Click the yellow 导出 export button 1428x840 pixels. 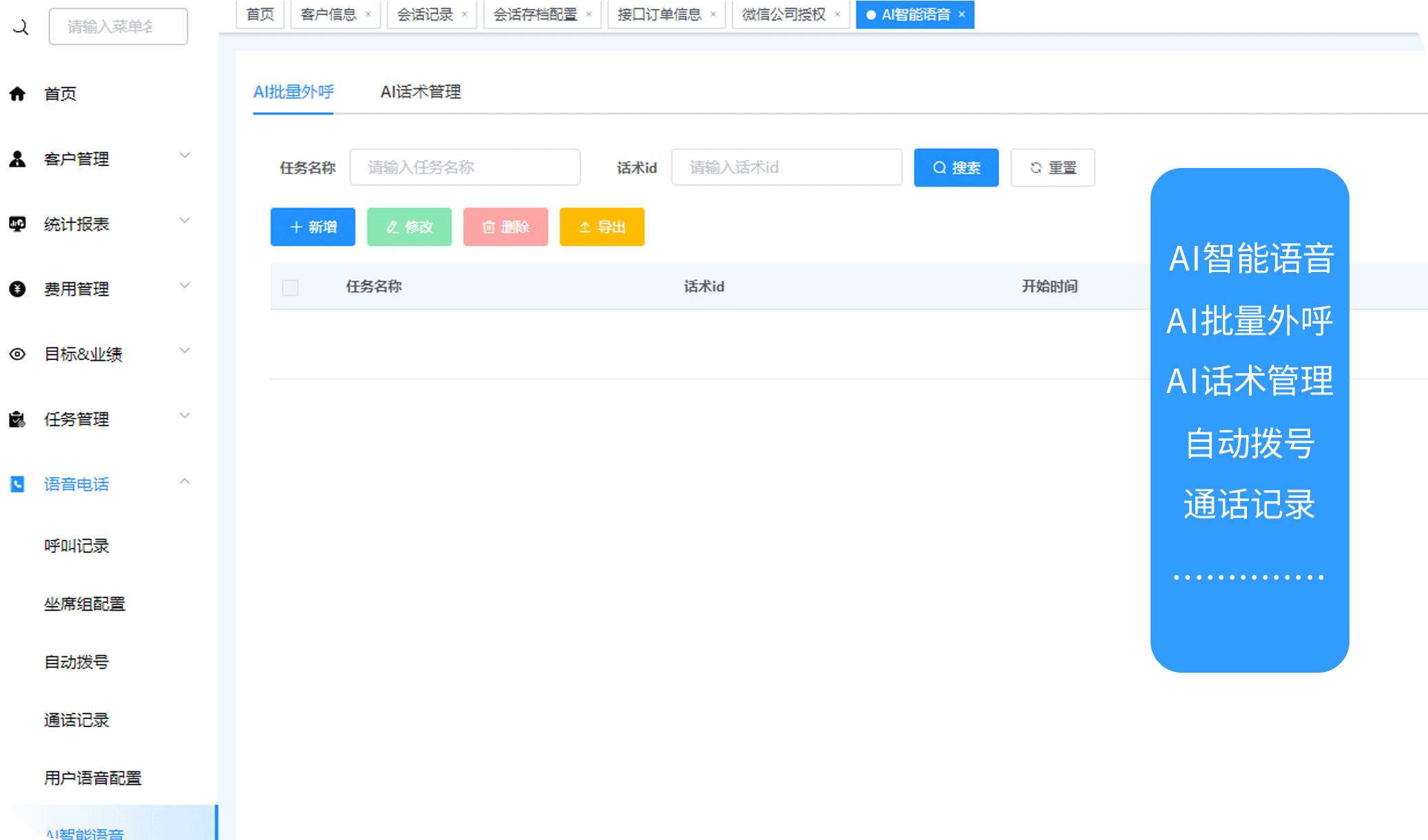pyautogui.click(x=602, y=227)
